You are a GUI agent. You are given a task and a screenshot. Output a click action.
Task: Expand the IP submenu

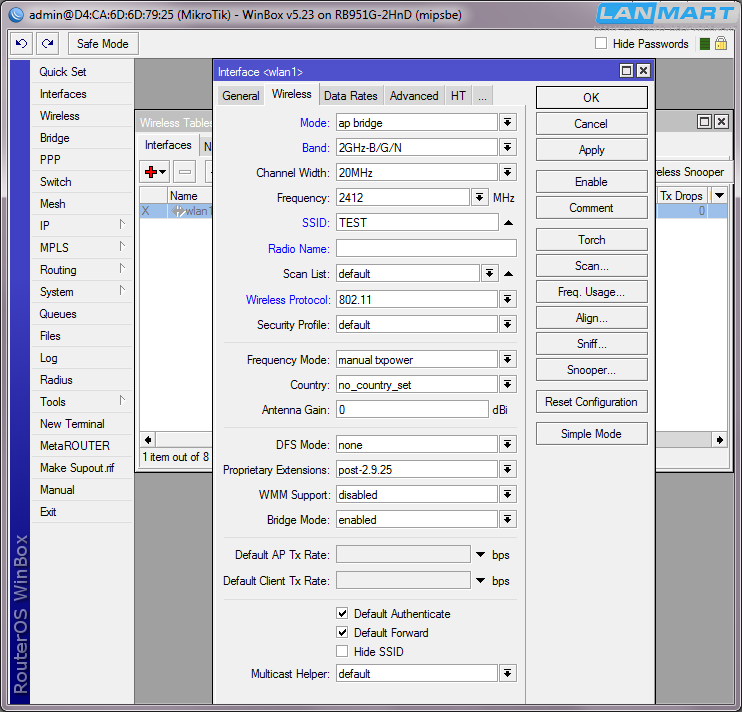pyautogui.click(x=81, y=226)
